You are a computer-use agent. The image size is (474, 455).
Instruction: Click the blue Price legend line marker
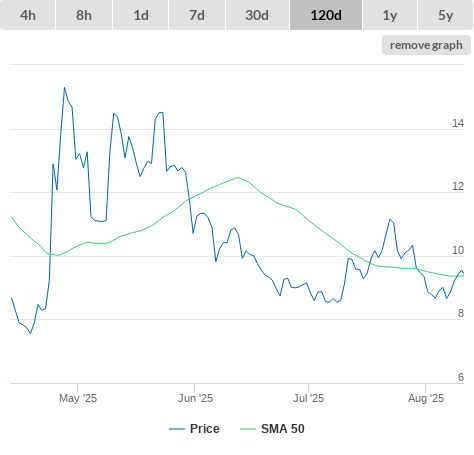(177, 429)
